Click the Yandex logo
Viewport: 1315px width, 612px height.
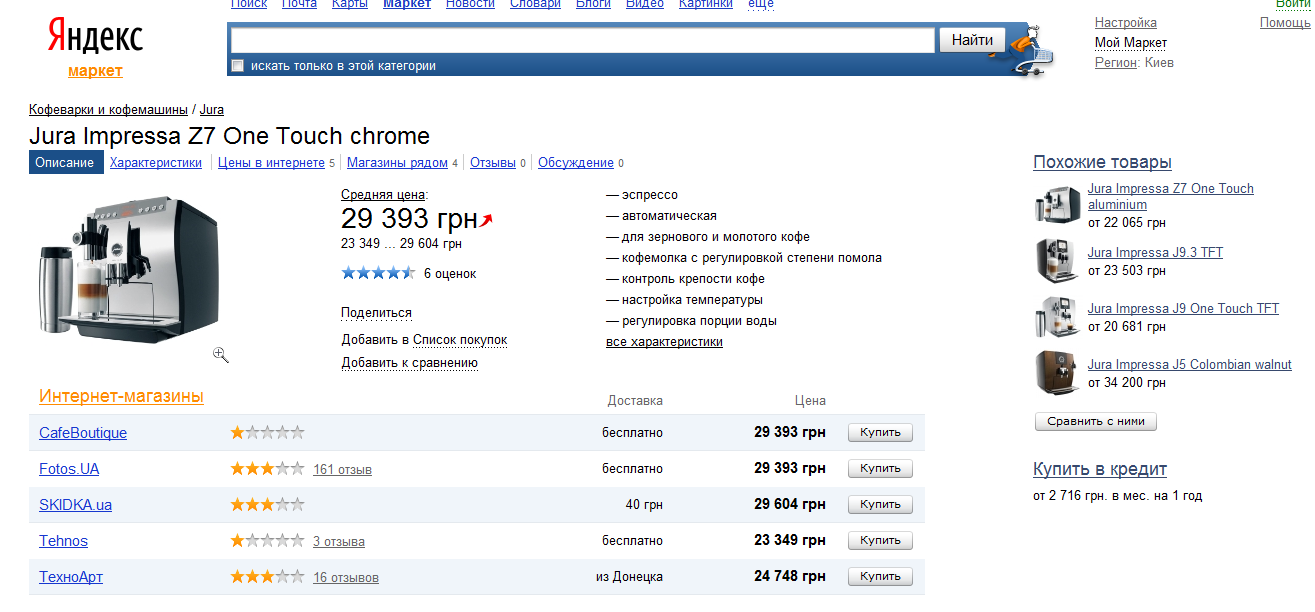pos(96,38)
